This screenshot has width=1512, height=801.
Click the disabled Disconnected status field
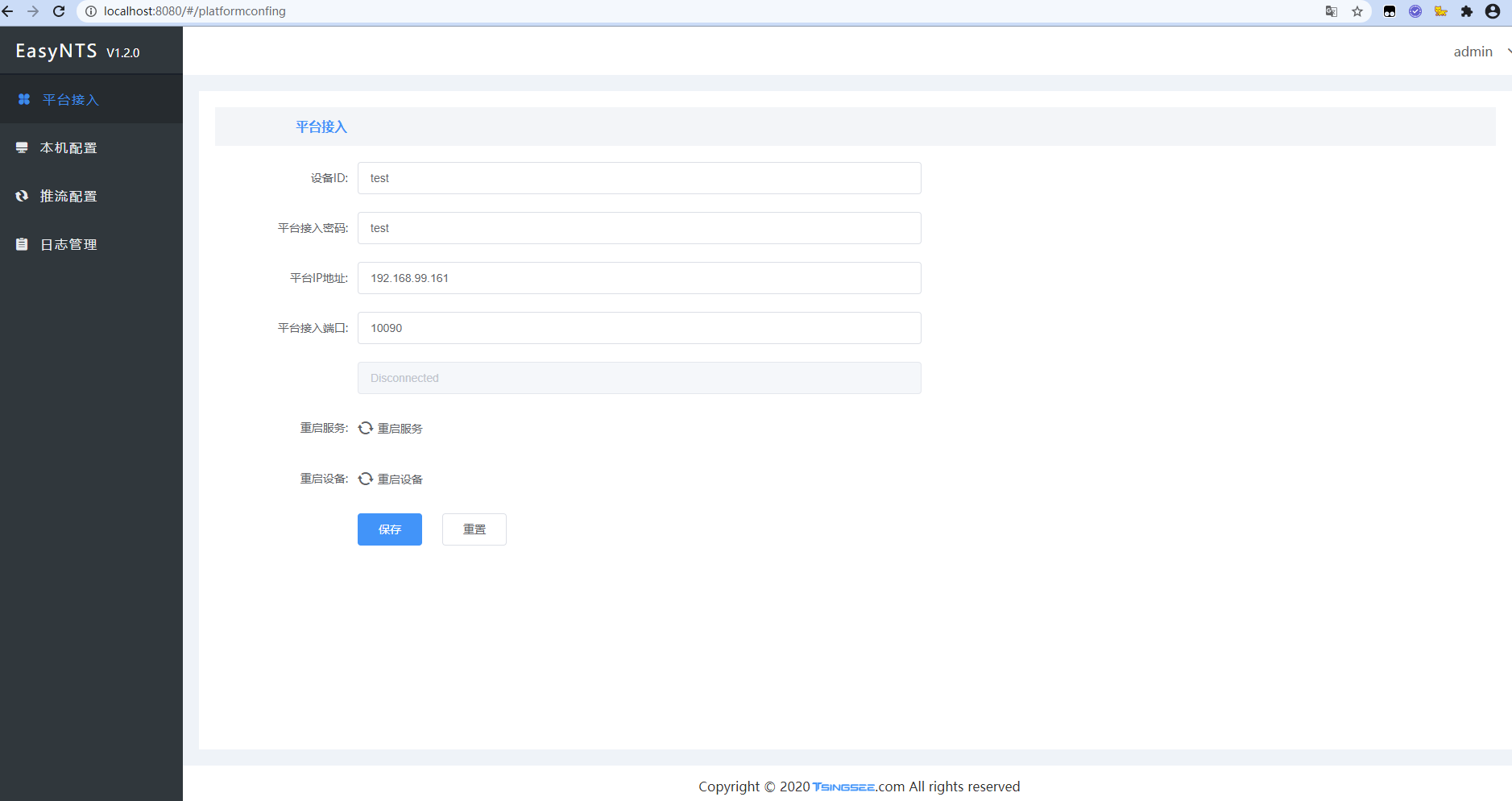(x=640, y=378)
